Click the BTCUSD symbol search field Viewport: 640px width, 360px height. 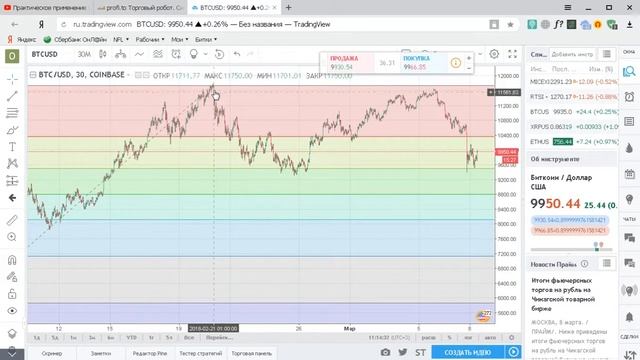(45, 54)
